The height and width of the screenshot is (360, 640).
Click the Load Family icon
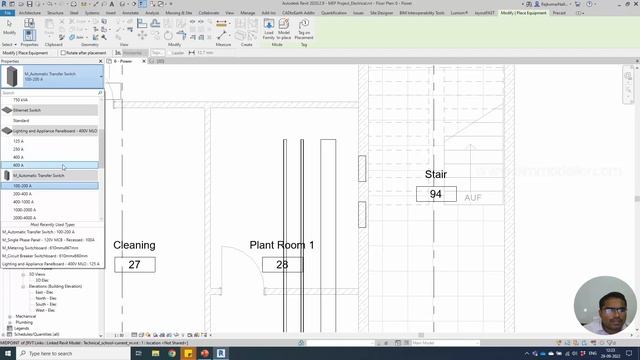point(269,24)
